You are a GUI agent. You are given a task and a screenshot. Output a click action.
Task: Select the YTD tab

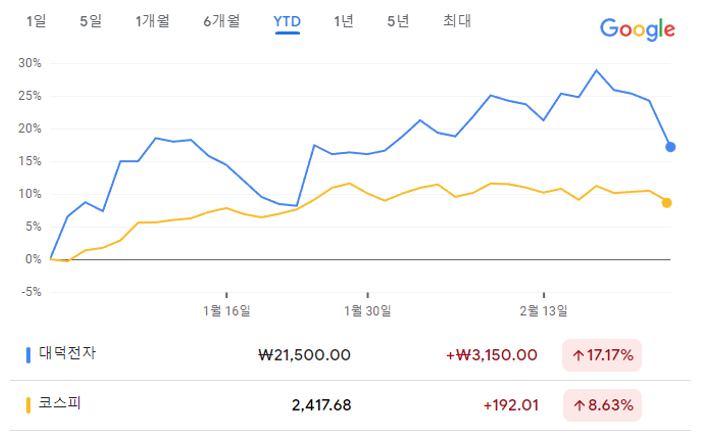(288, 21)
